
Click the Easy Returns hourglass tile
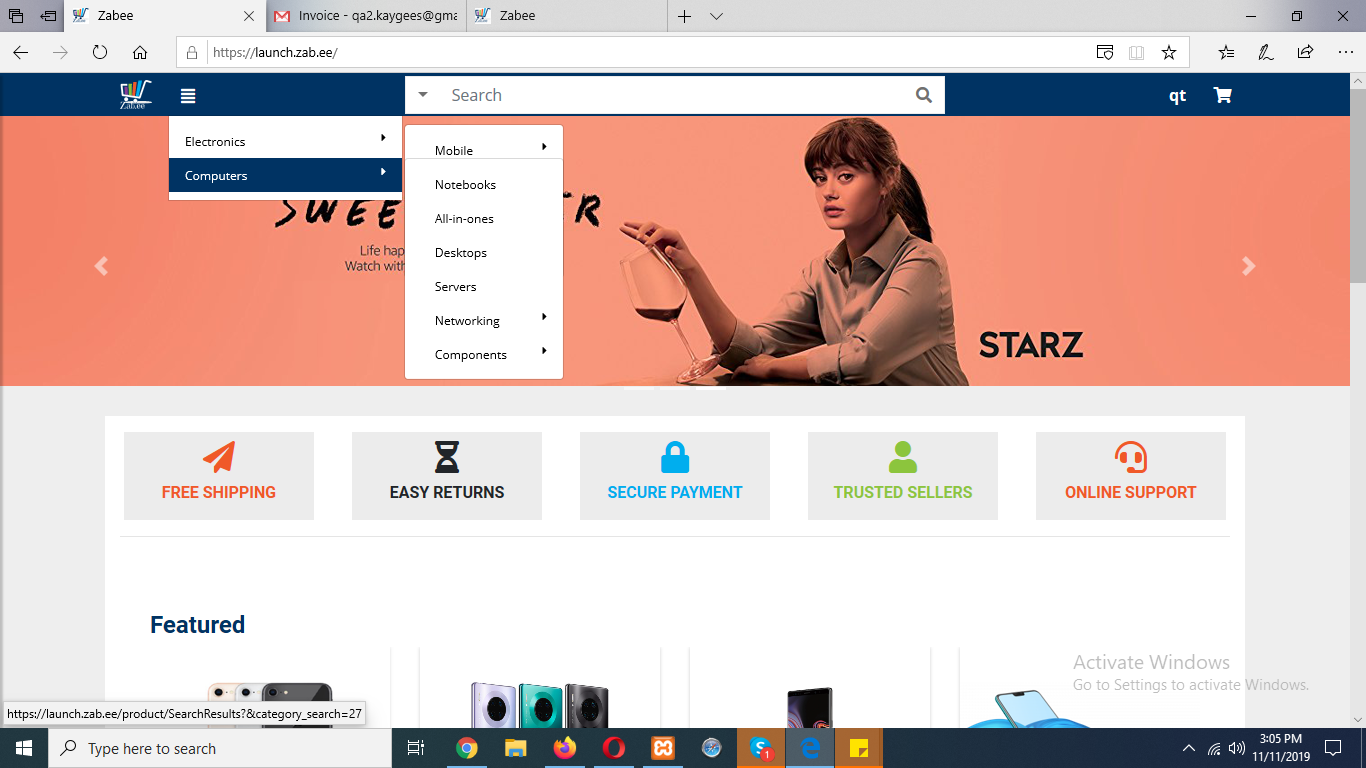tap(447, 476)
